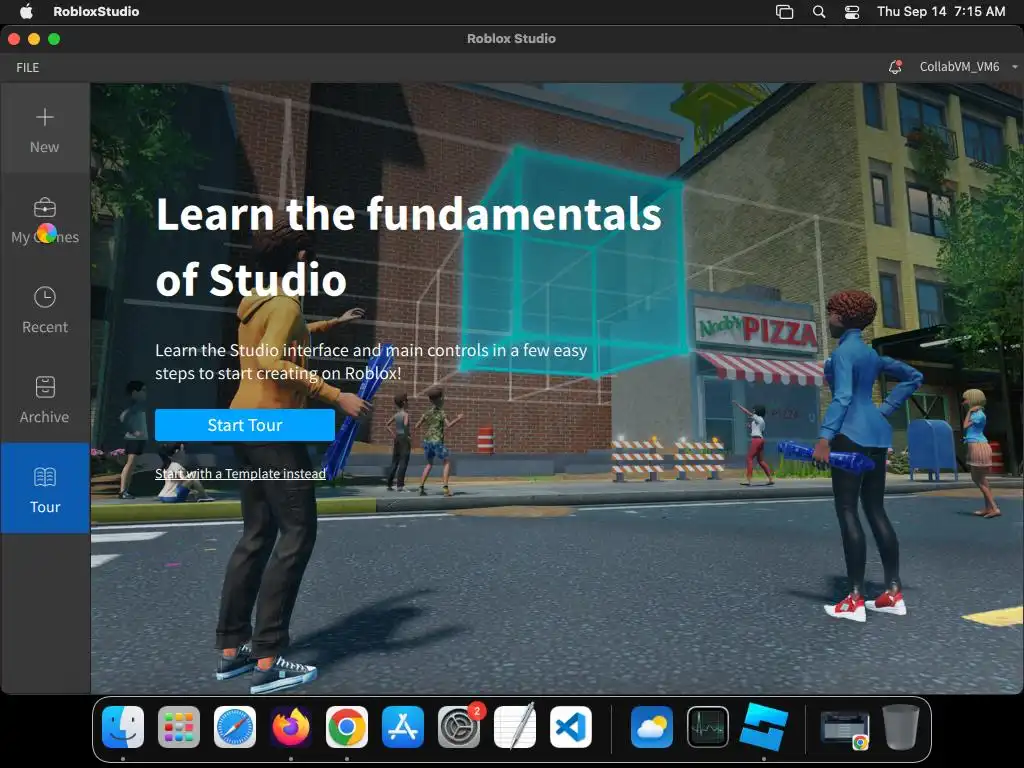The image size is (1024, 768).
Task: Expand the CollabVM_VM6 account dropdown
Action: pos(968,67)
